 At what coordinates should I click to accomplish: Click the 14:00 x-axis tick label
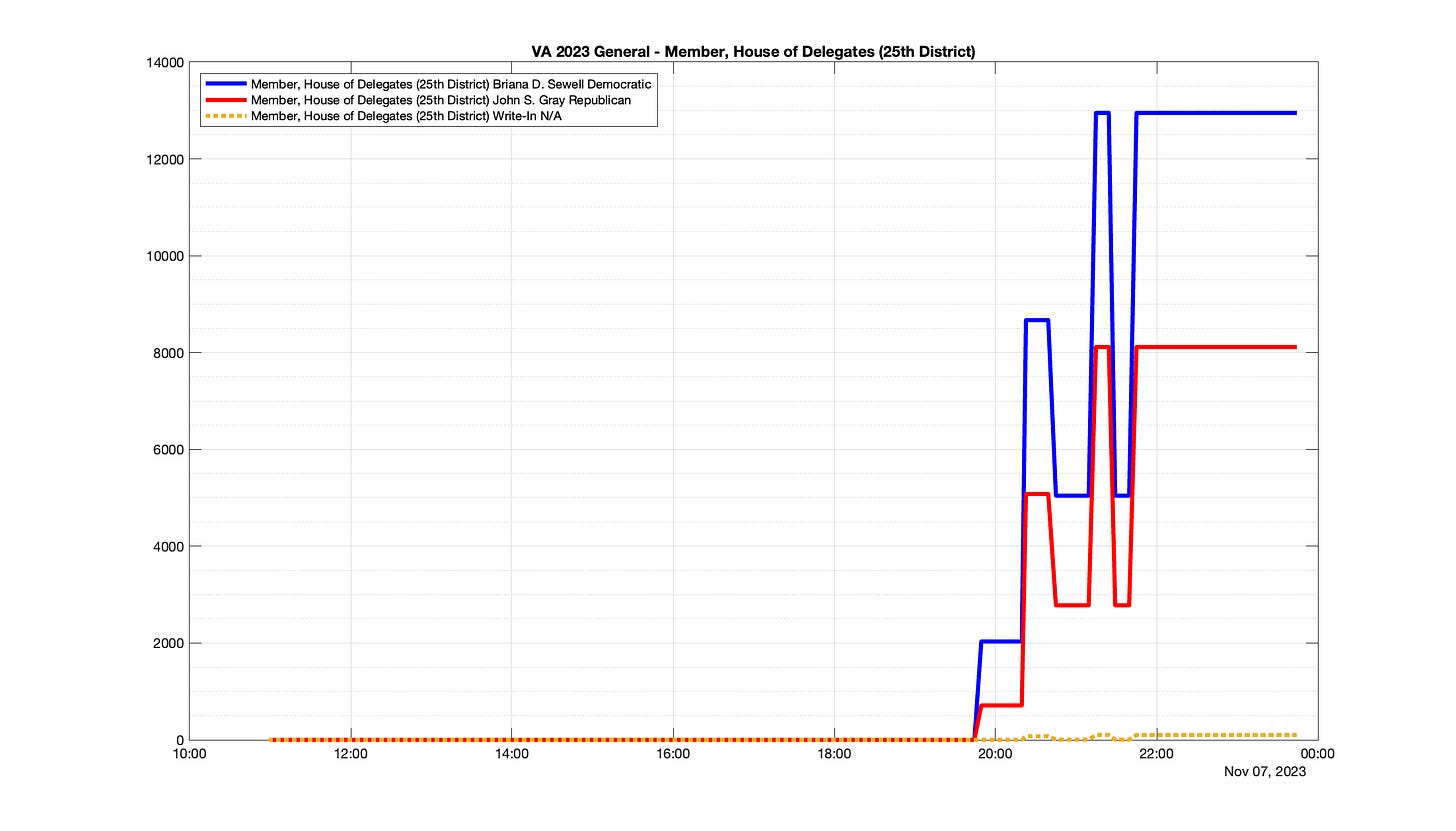pyautogui.click(x=512, y=754)
